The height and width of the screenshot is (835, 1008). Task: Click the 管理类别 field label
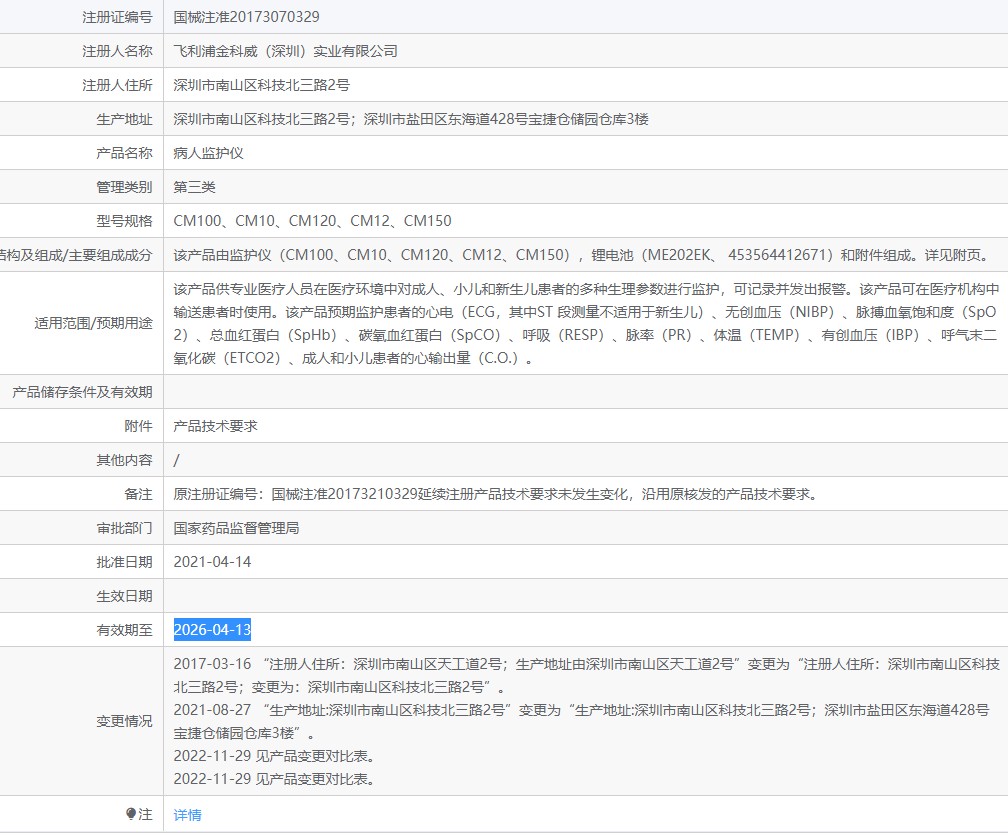coord(124,187)
